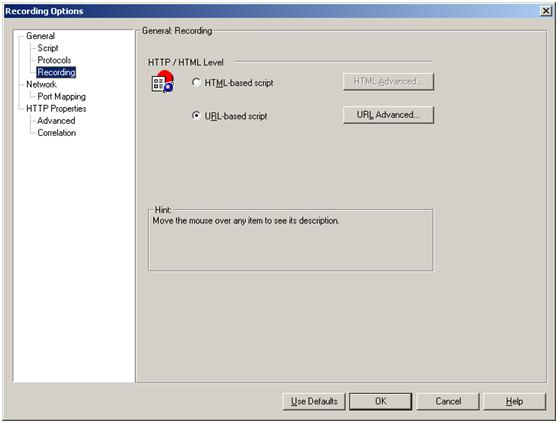Select the General tree node

point(40,36)
